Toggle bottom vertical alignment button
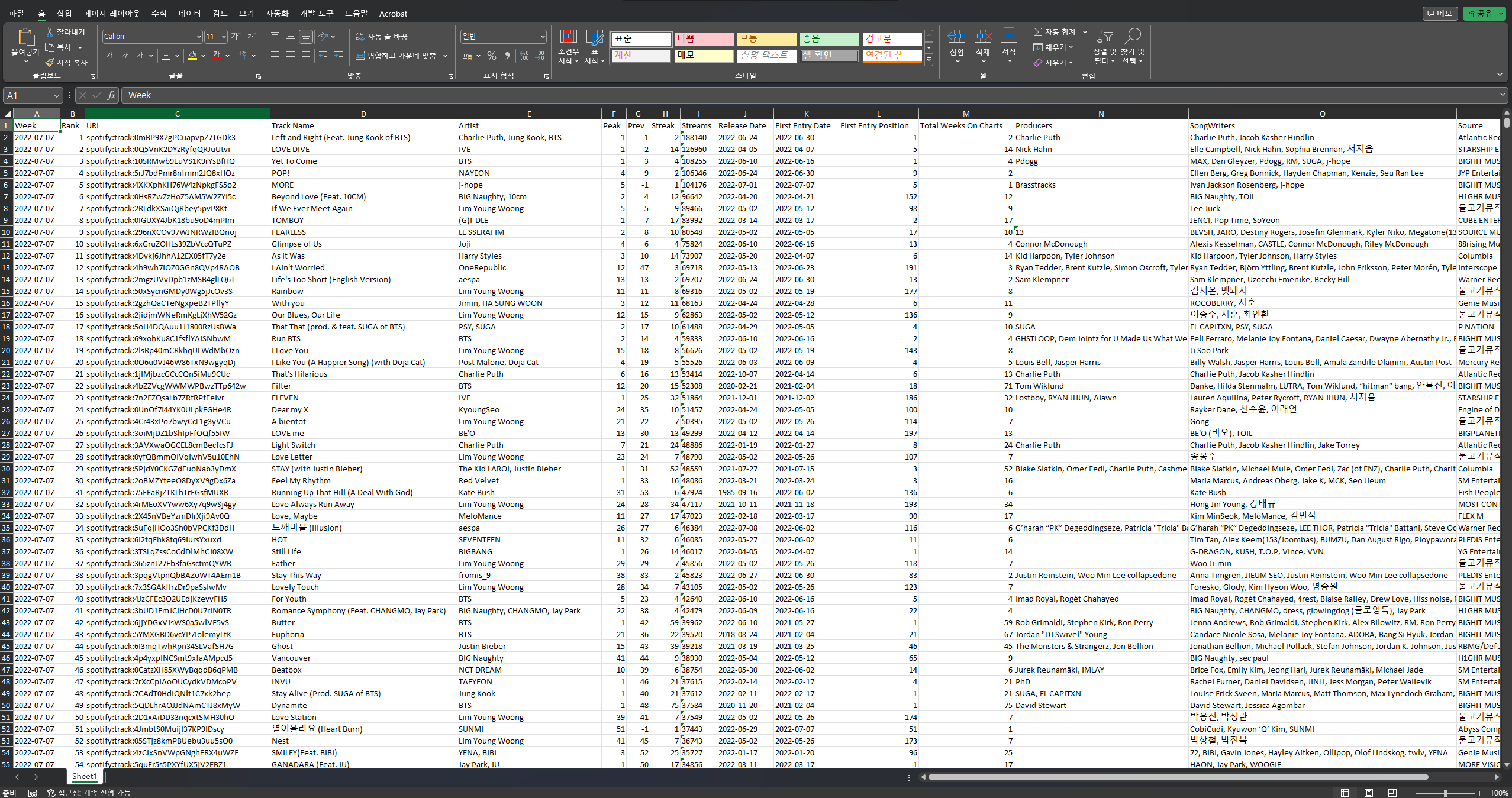 (x=306, y=37)
